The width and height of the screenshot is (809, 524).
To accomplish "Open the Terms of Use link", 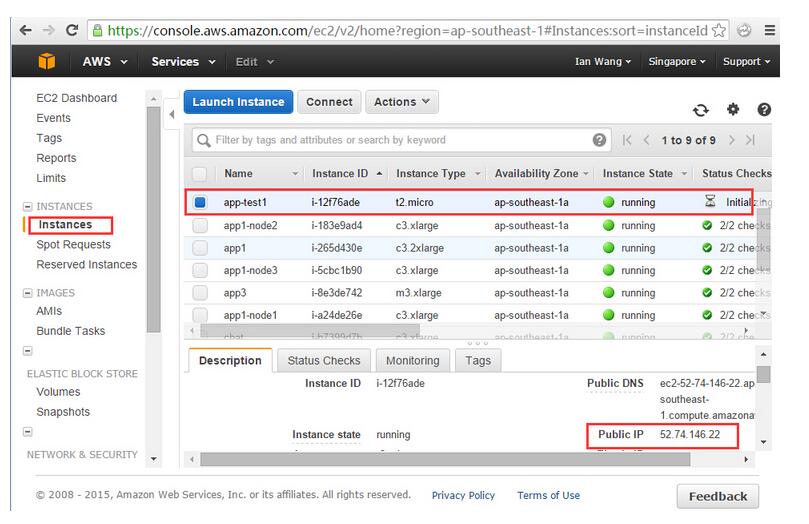I will 548,495.
